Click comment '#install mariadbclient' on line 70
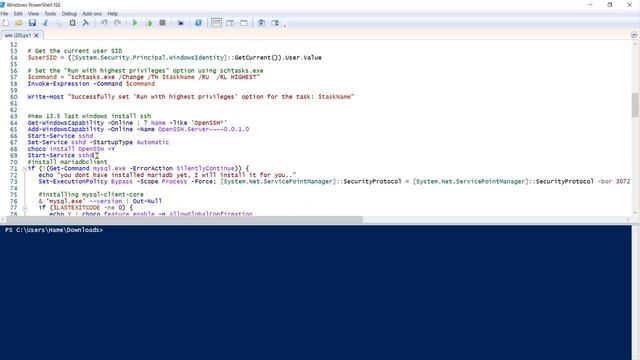The height and width of the screenshot is (360, 640). [67, 162]
